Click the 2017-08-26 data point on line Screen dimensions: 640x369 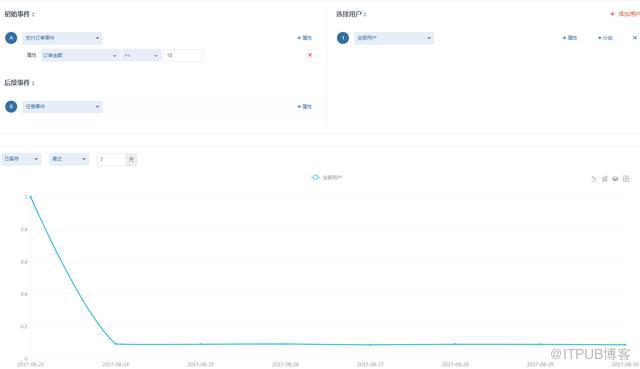coord(285,344)
